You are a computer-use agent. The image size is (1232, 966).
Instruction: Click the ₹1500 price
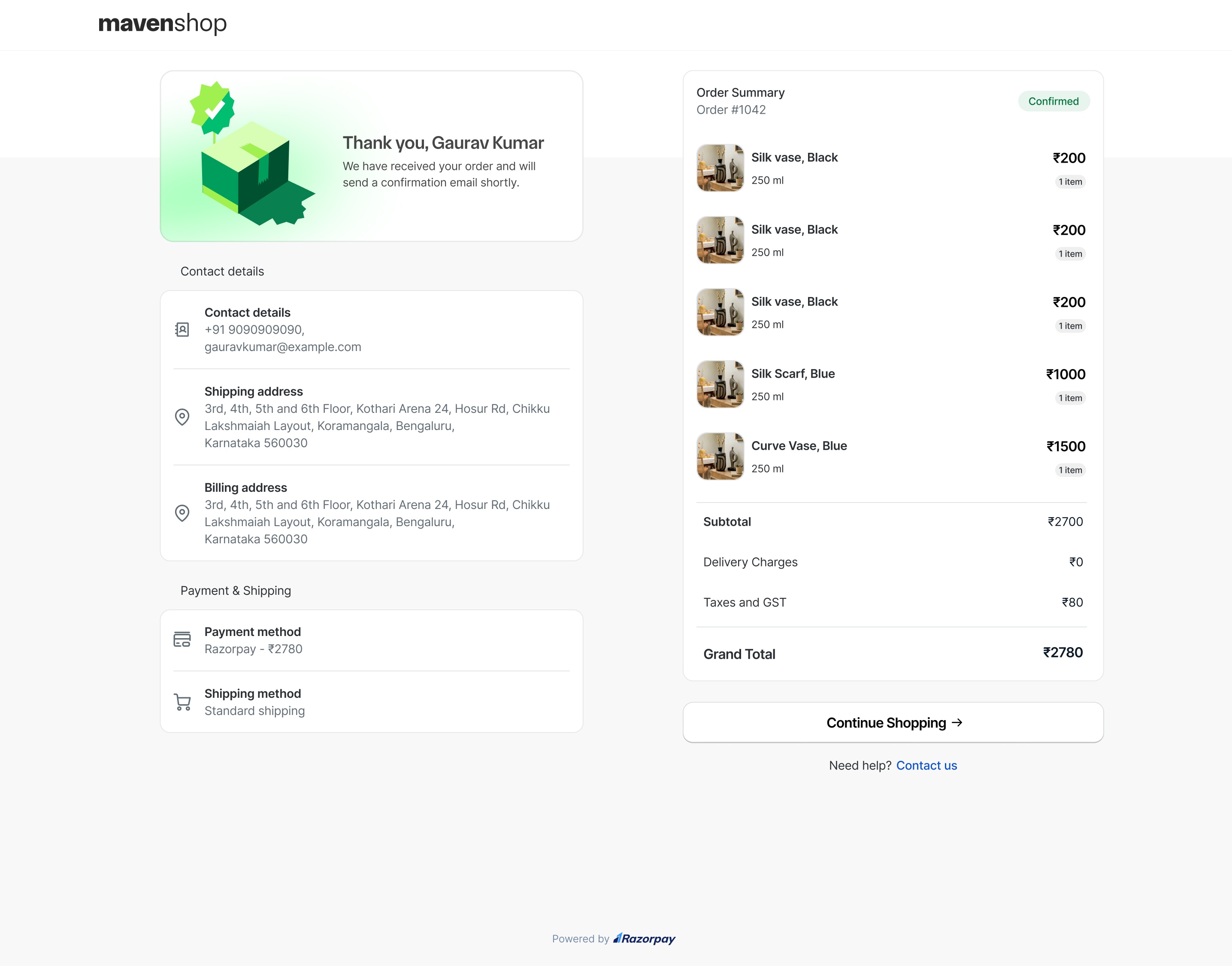coord(1066,446)
